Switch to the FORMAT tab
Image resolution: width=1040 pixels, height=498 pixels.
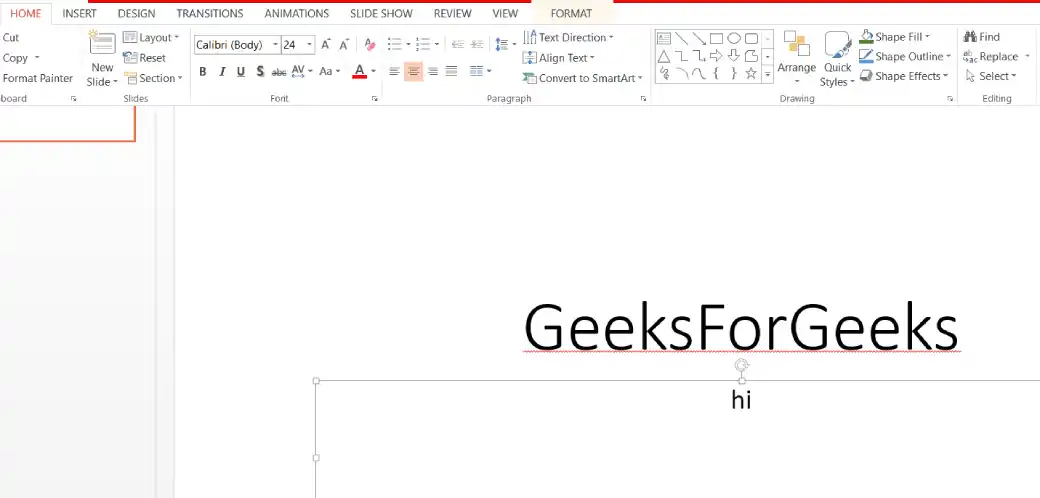571,13
